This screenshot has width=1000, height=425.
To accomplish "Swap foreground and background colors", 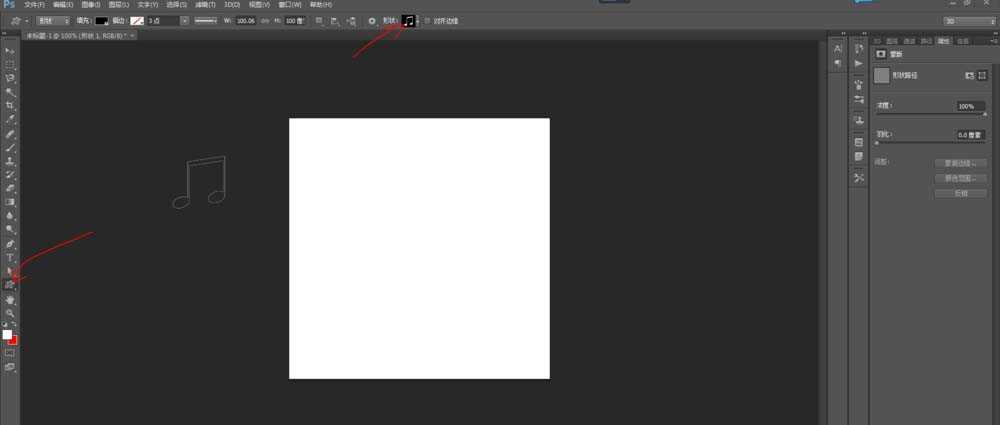I will [15, 325].
